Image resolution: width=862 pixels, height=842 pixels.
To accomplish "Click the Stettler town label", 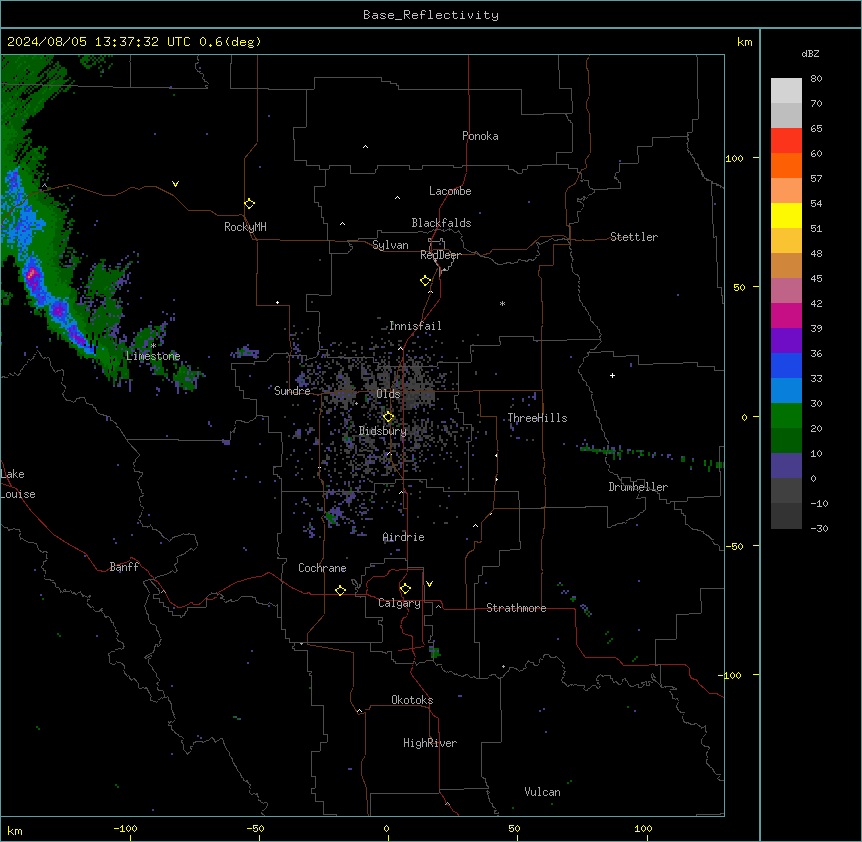I will pyautogui.click(x=634, y=237).
